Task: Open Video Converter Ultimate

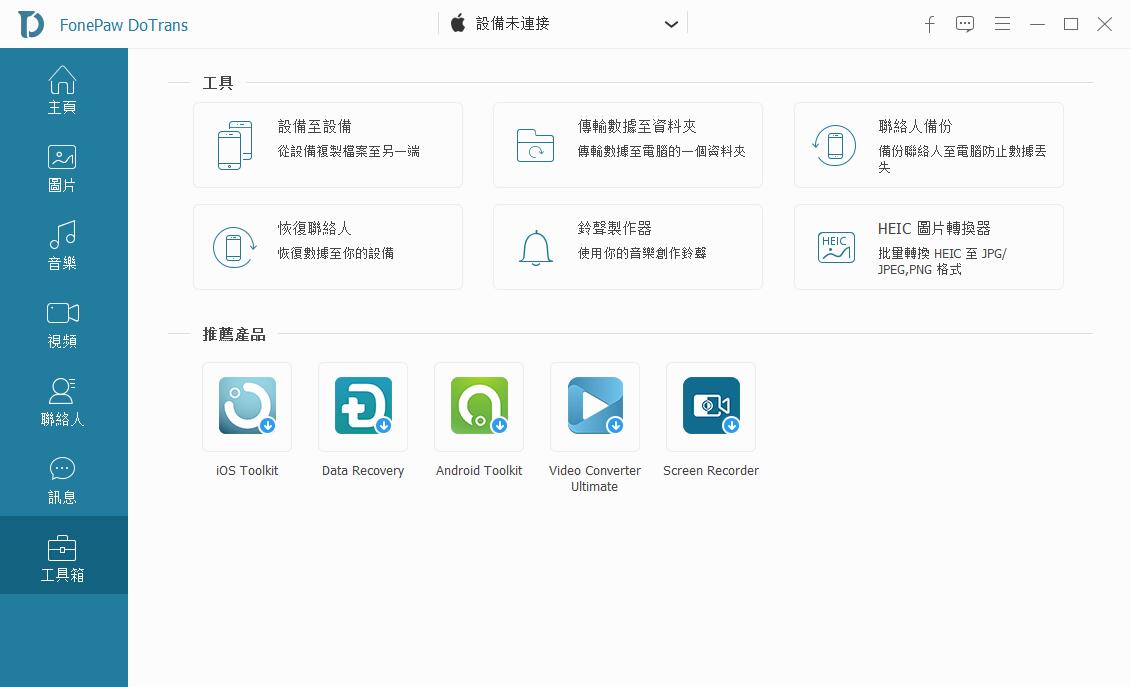Action: click(595, 407)
